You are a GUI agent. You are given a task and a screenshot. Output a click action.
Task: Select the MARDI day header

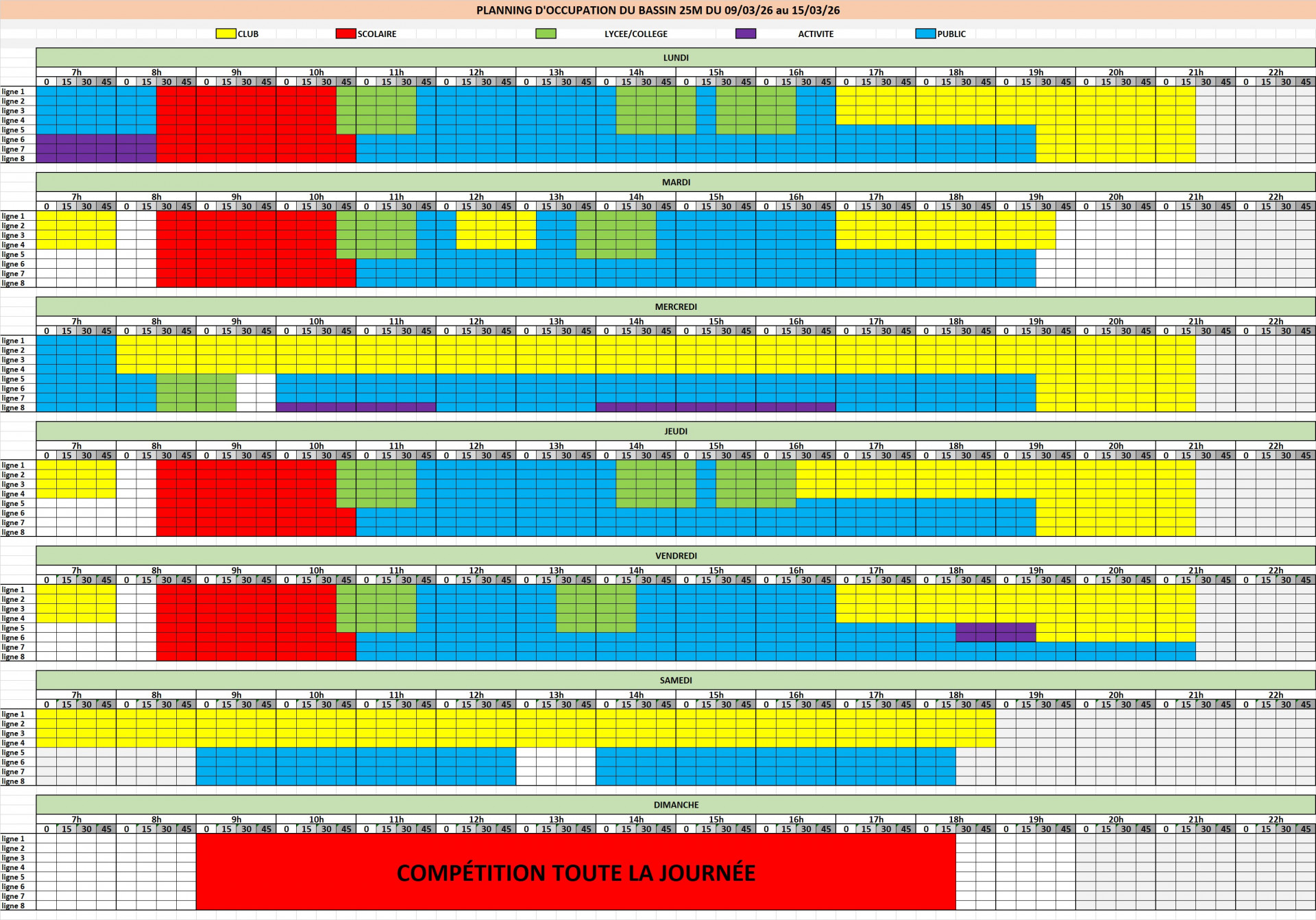(x=675, y=182)
